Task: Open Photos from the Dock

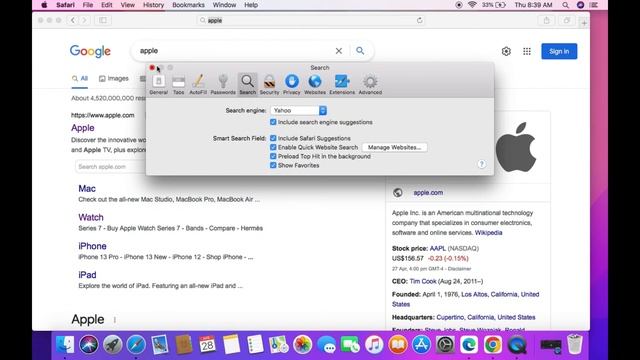Action: point(302,345)
